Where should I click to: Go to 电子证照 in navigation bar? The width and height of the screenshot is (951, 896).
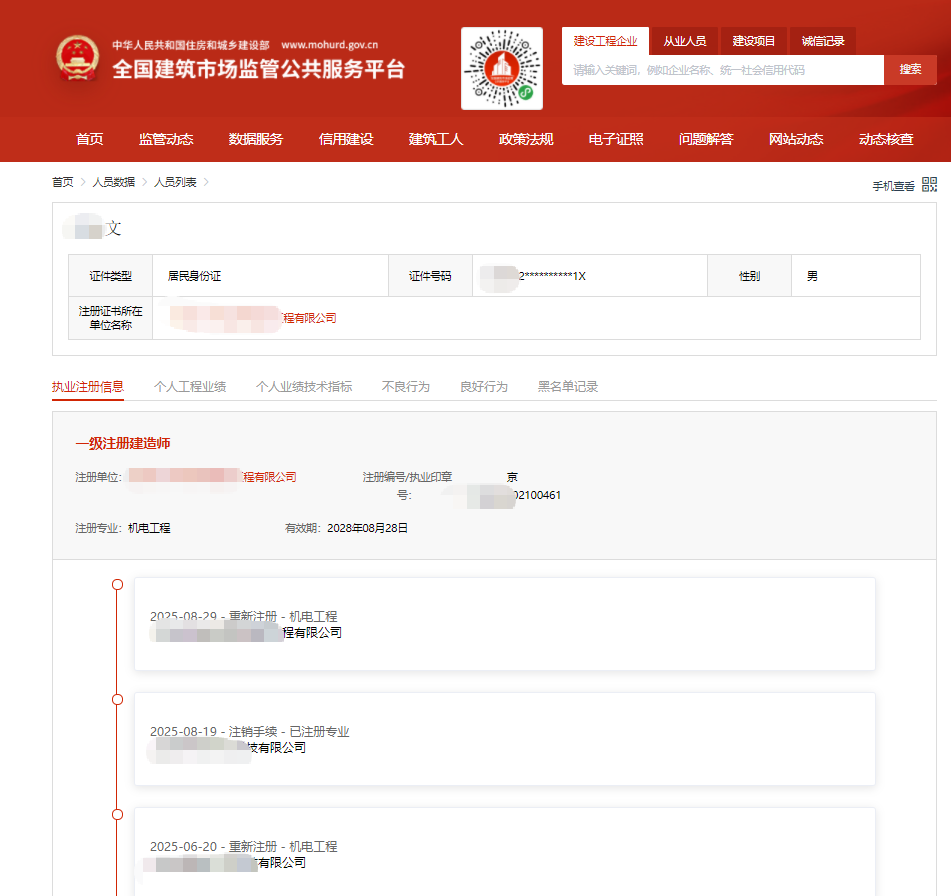(x=616, y=139)
